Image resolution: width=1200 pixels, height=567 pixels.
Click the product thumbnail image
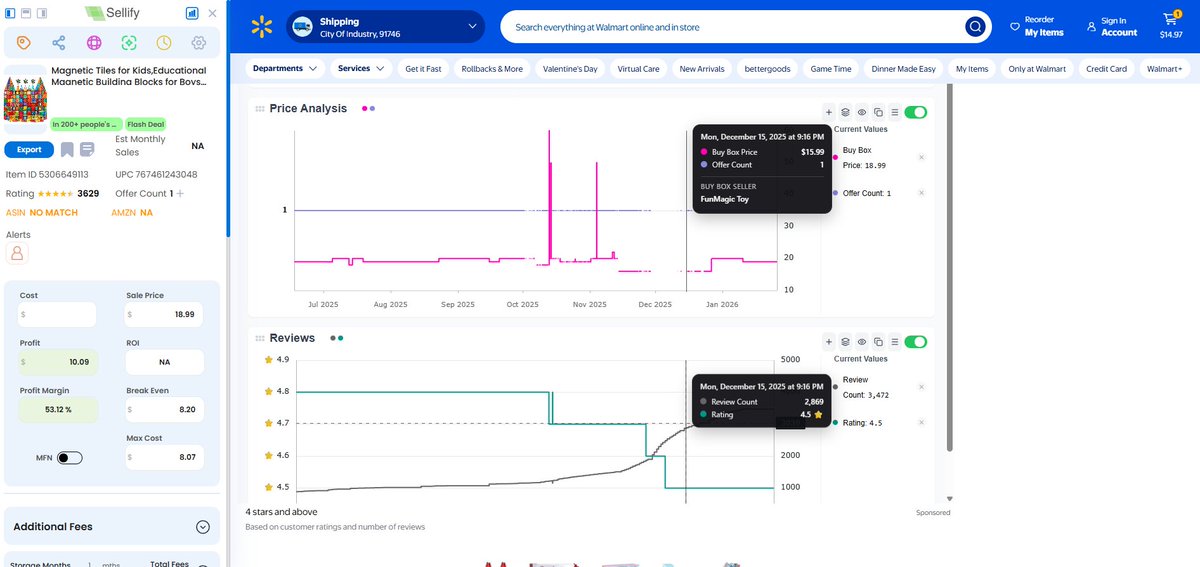tap(26, 100)
